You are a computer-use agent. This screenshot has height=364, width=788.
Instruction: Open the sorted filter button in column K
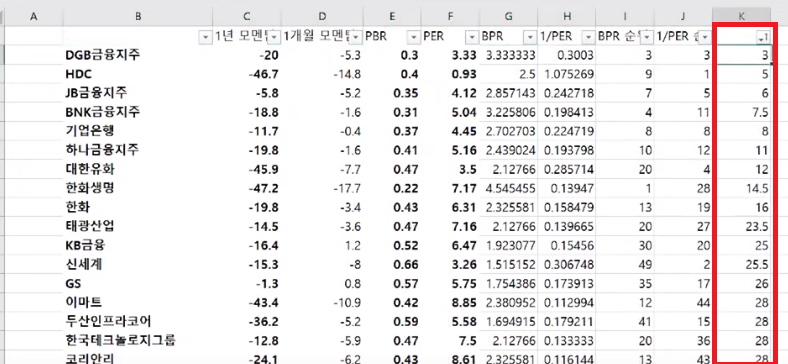[x=764, y=37]
